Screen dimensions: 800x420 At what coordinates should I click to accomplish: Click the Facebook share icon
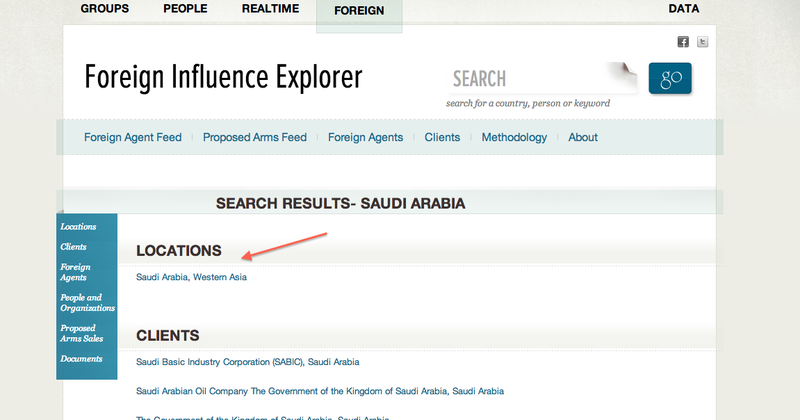(x=683, y=42)
